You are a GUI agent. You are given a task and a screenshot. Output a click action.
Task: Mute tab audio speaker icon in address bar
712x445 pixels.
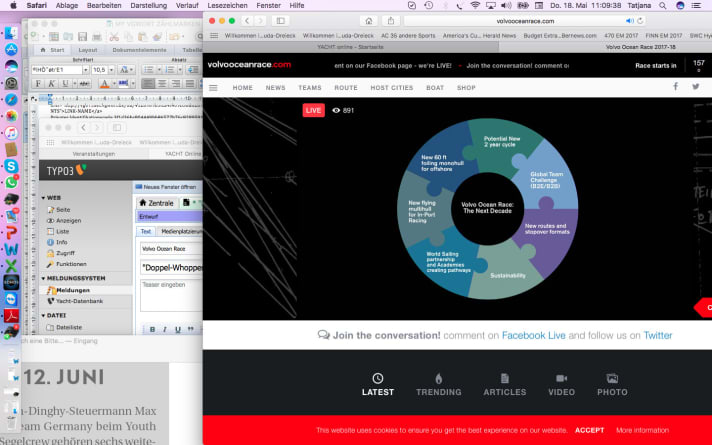point(629,21)
